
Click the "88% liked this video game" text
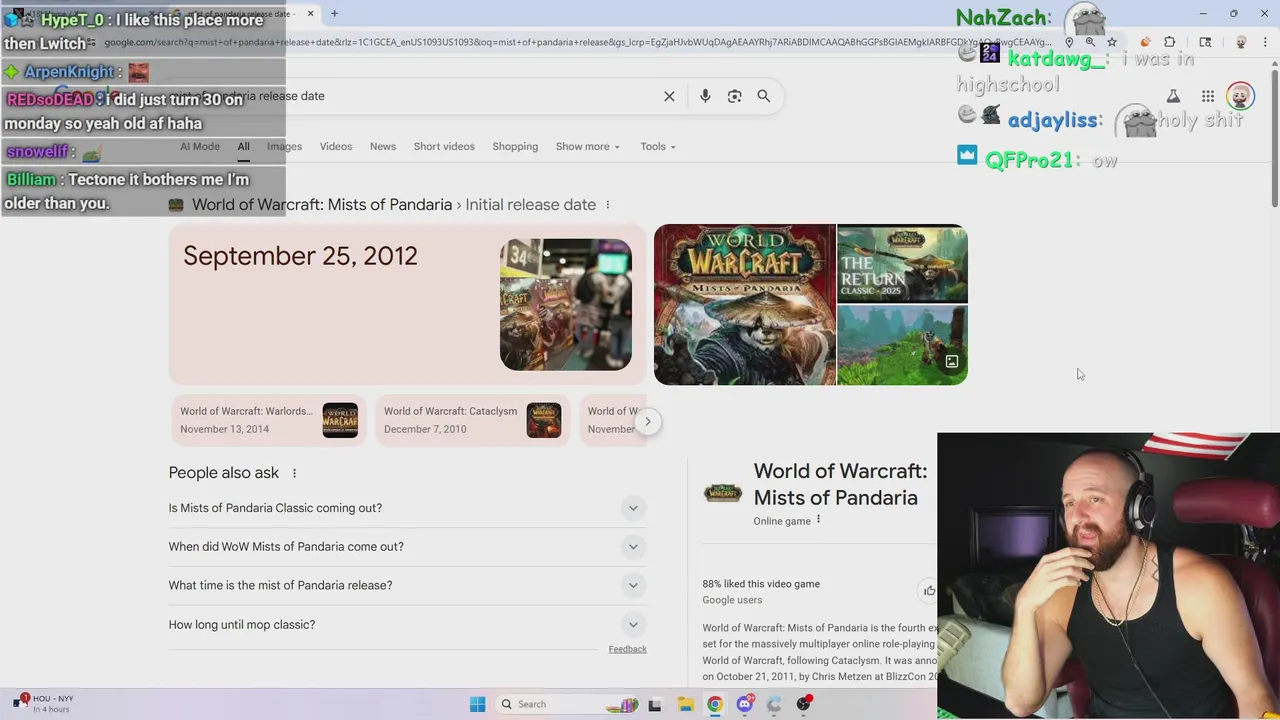[x=761, y=584]
